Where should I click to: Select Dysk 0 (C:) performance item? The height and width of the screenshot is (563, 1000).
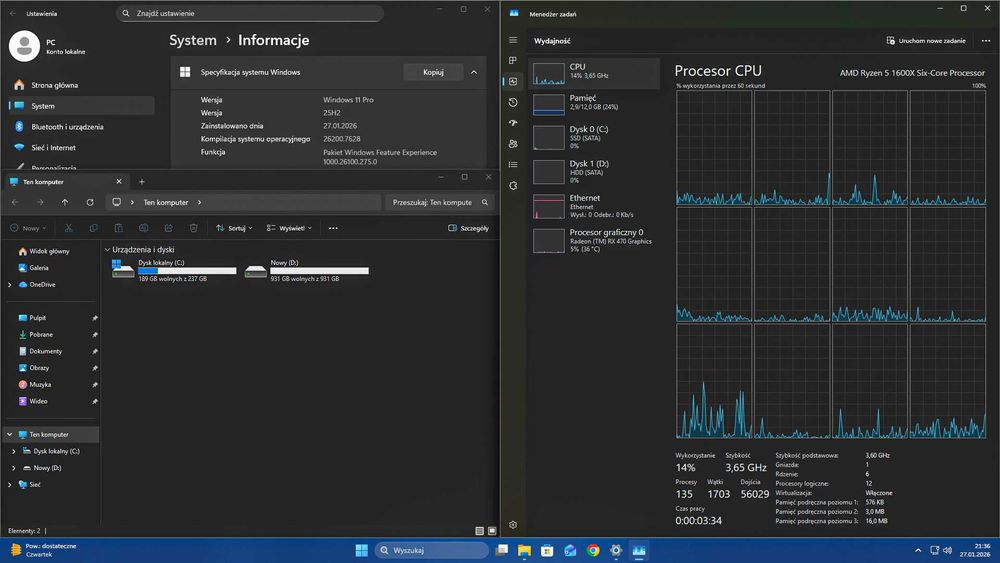pos(594,137)
